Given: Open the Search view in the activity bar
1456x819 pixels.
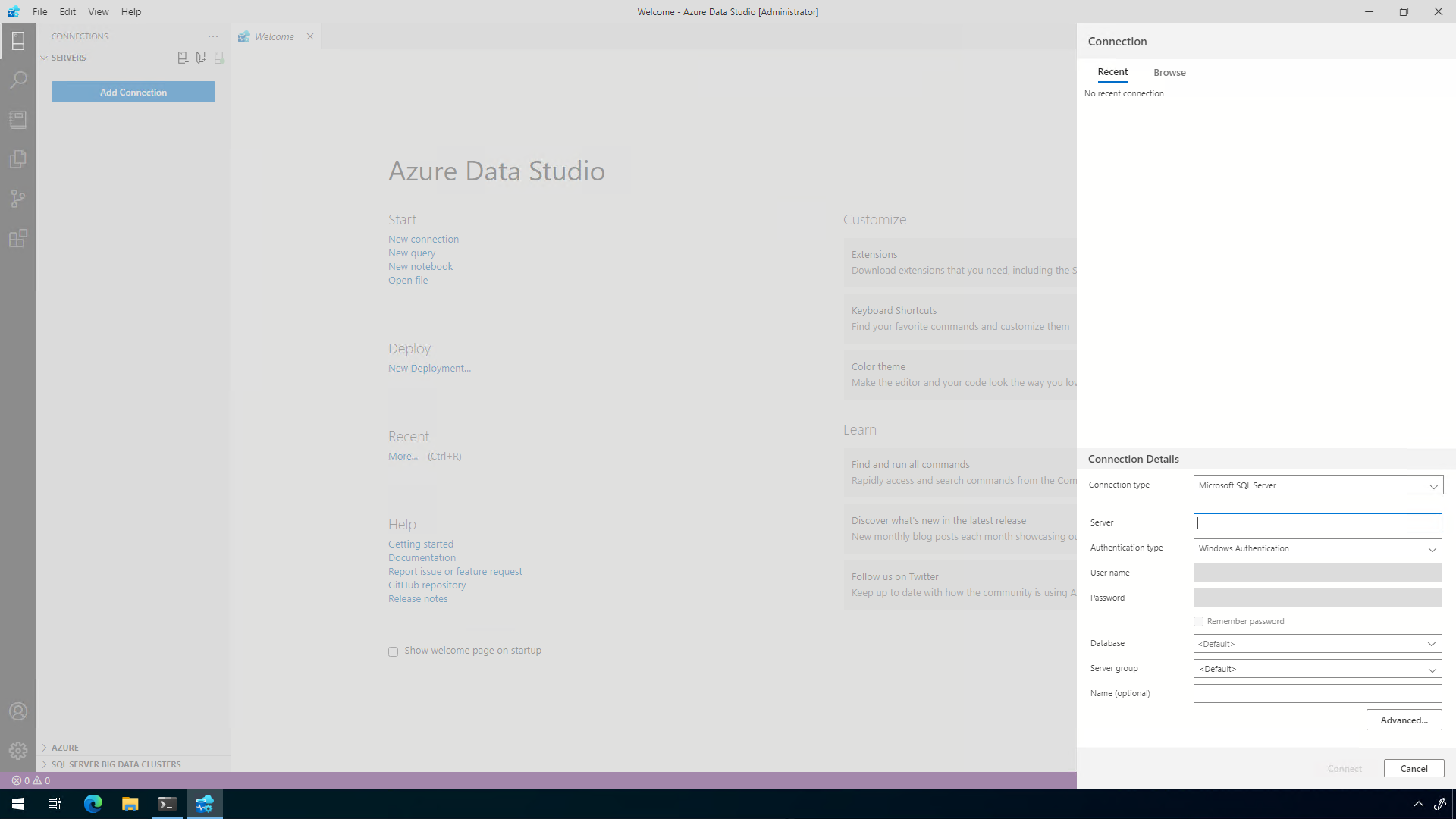Looking at the screenshot, I should [18, 80].
